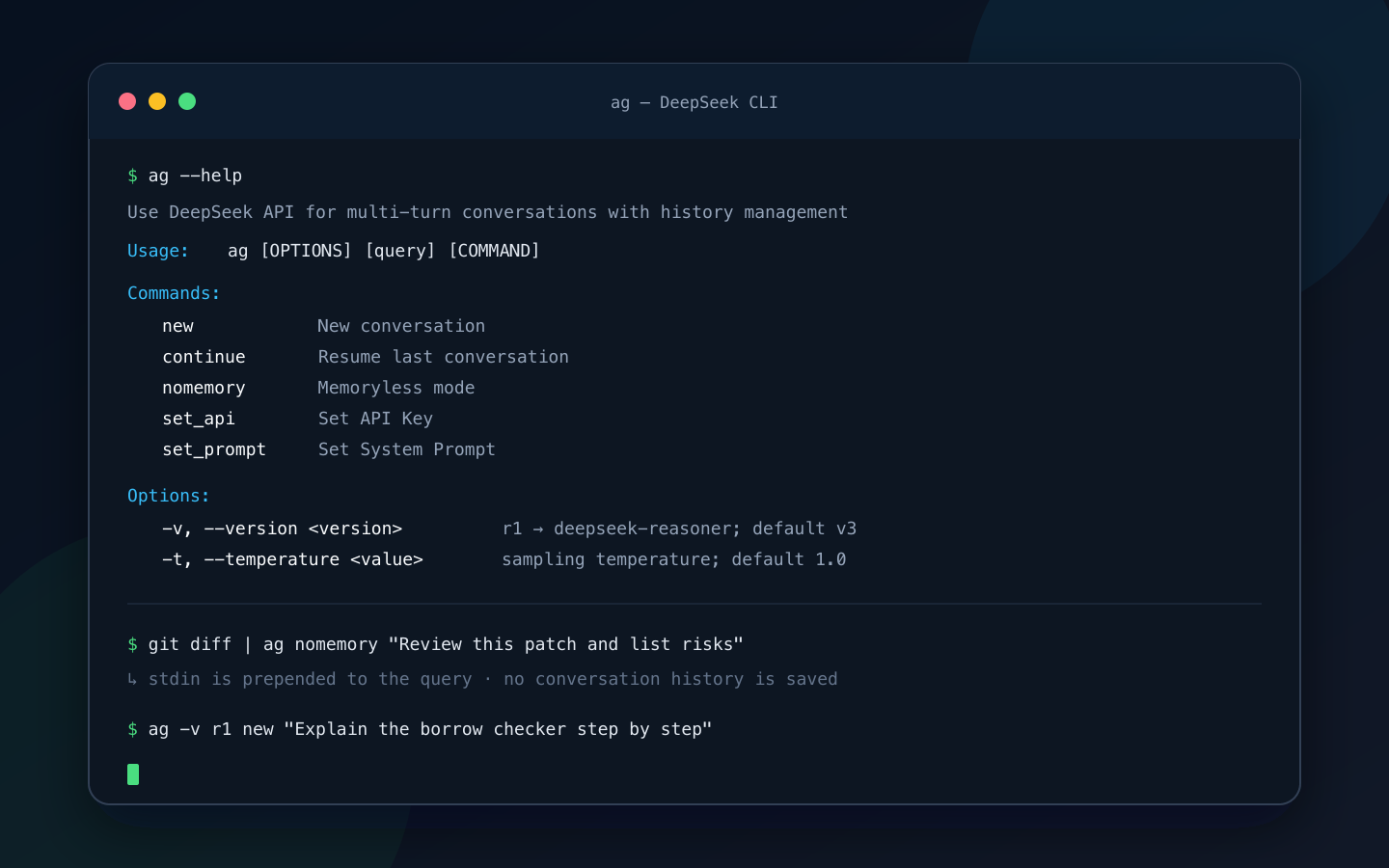Click the 'set_api' command name

click(199, 419)
